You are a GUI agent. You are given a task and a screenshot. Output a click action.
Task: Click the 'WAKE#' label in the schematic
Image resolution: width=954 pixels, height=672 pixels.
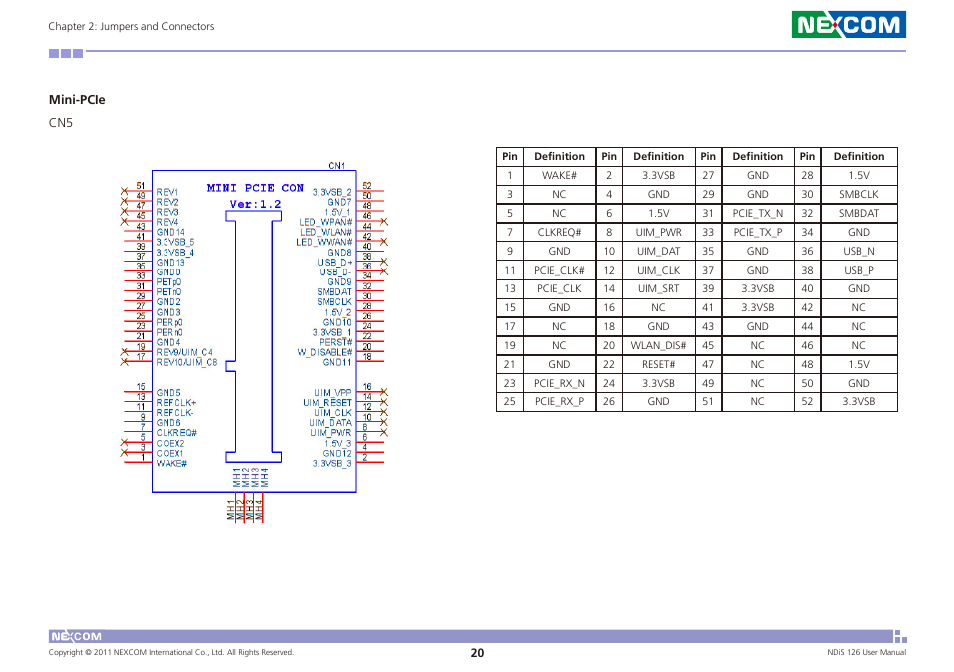pos(172,463)
